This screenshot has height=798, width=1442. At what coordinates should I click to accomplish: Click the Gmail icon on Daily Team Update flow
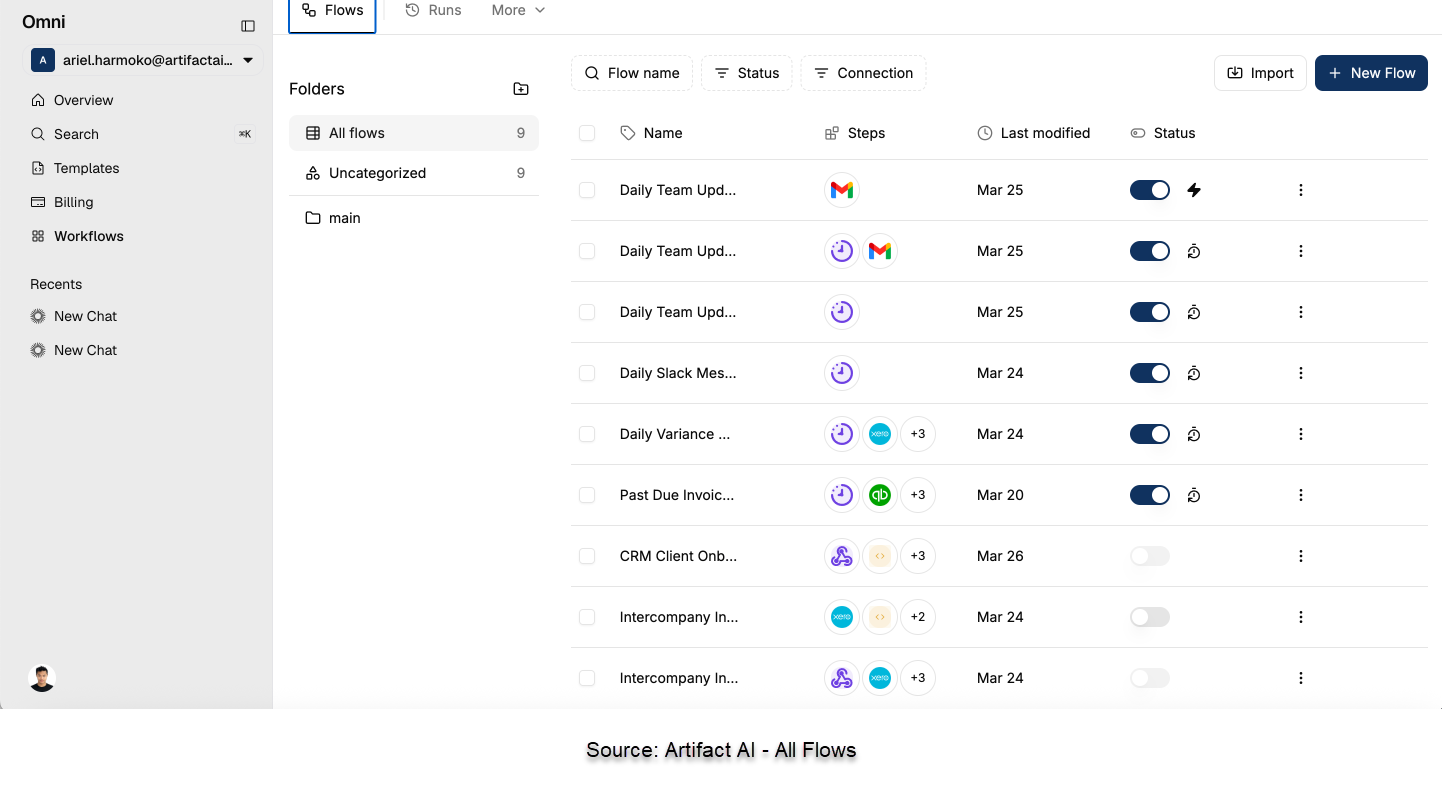coord(842,189)
